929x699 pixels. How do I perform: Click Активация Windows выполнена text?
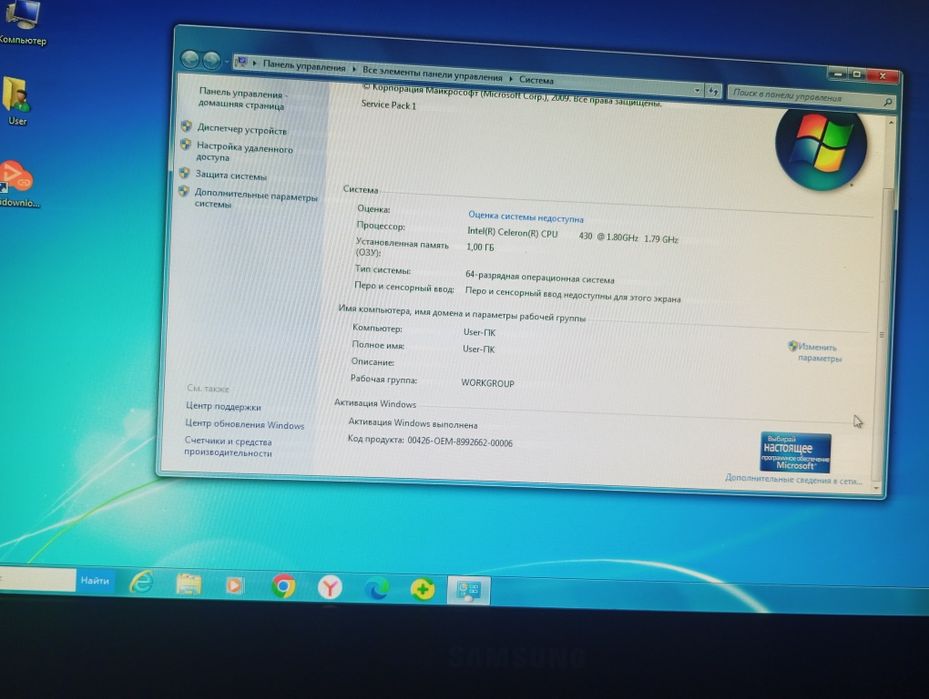(x=412, y=423)
